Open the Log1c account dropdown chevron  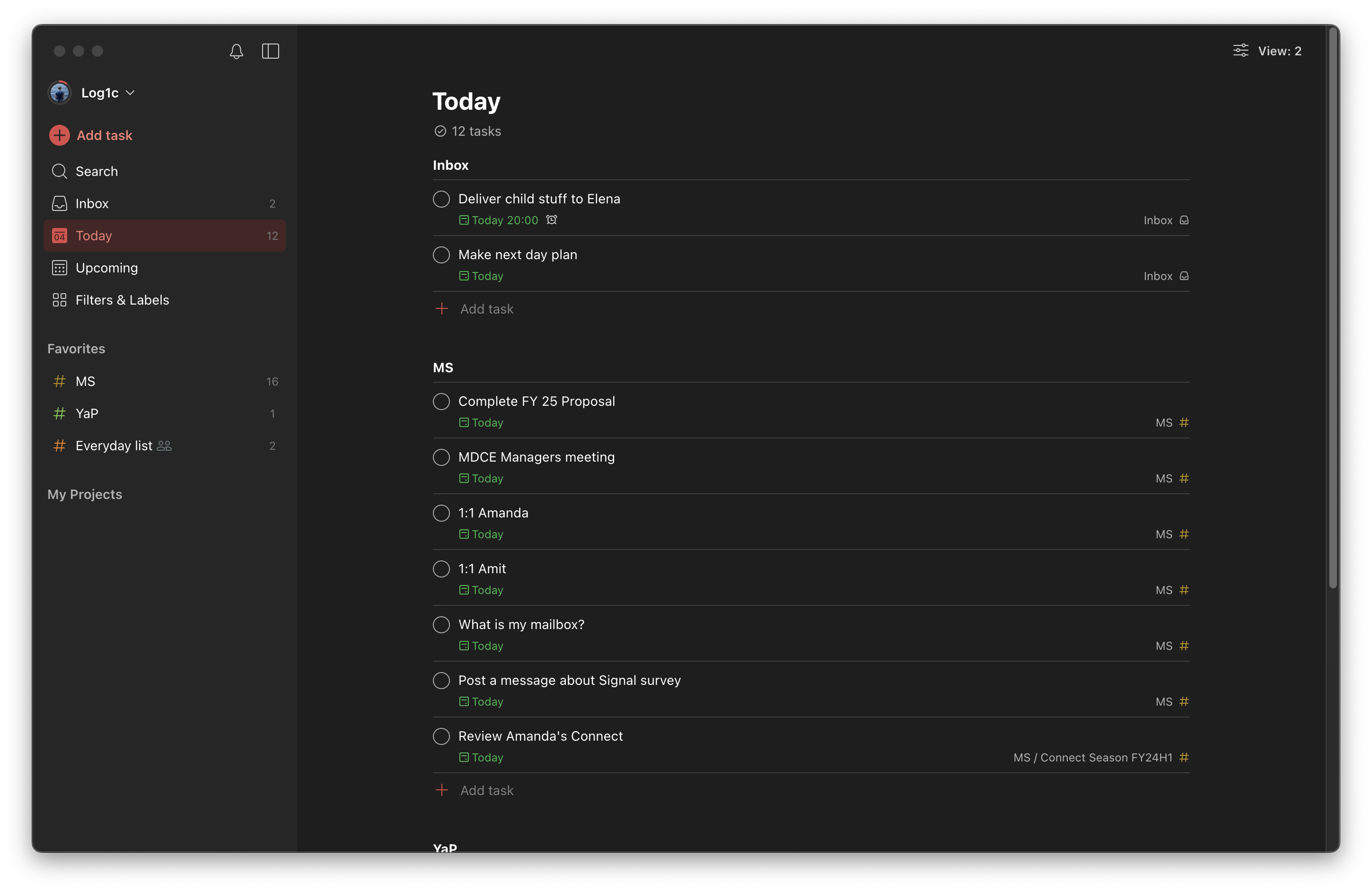130,93
